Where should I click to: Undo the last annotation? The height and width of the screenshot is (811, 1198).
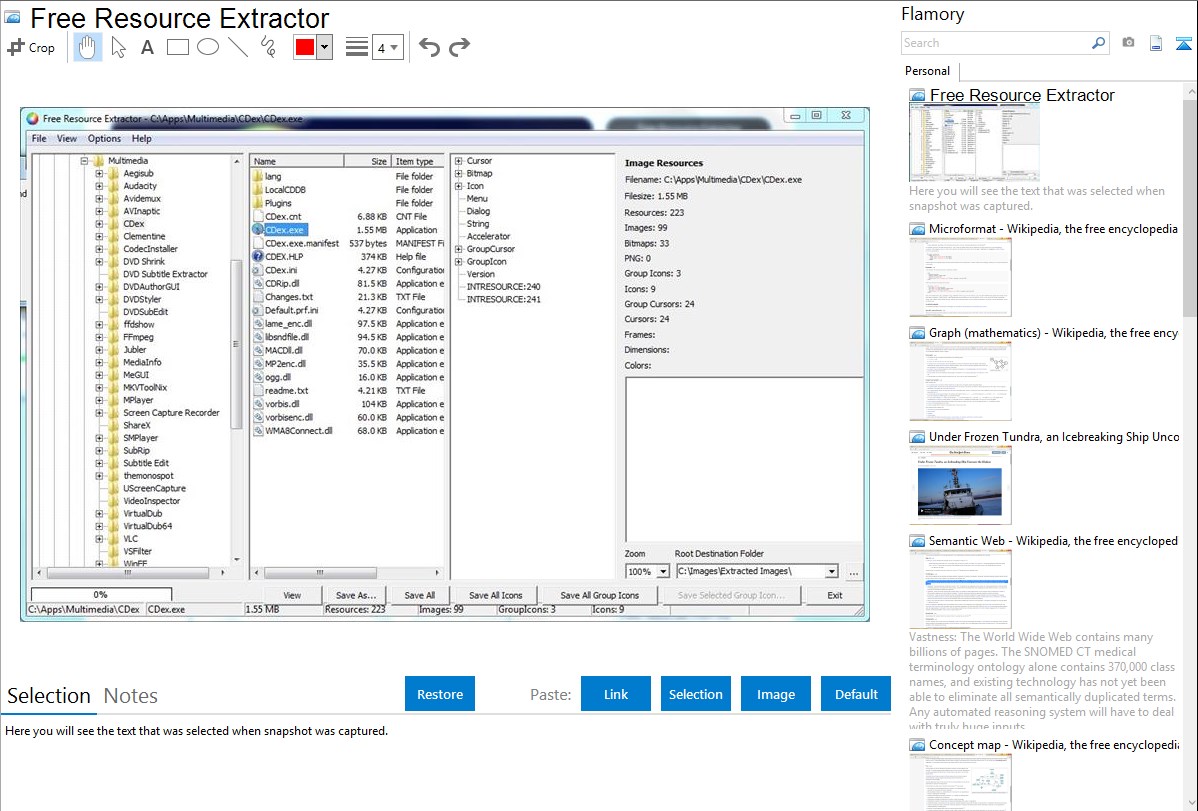point(429,47)
